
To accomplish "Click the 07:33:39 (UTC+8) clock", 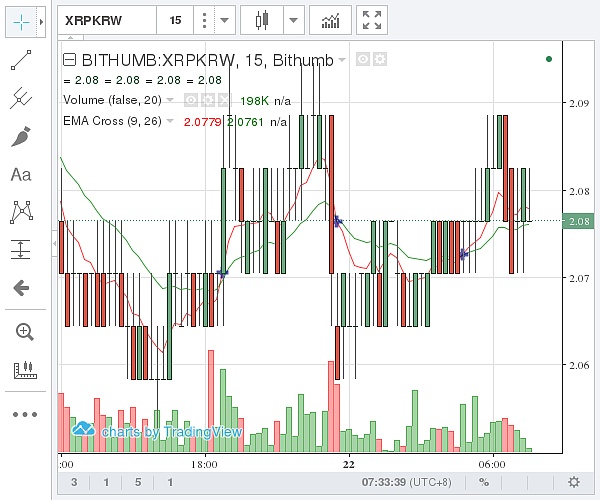I will click(406, 482).
